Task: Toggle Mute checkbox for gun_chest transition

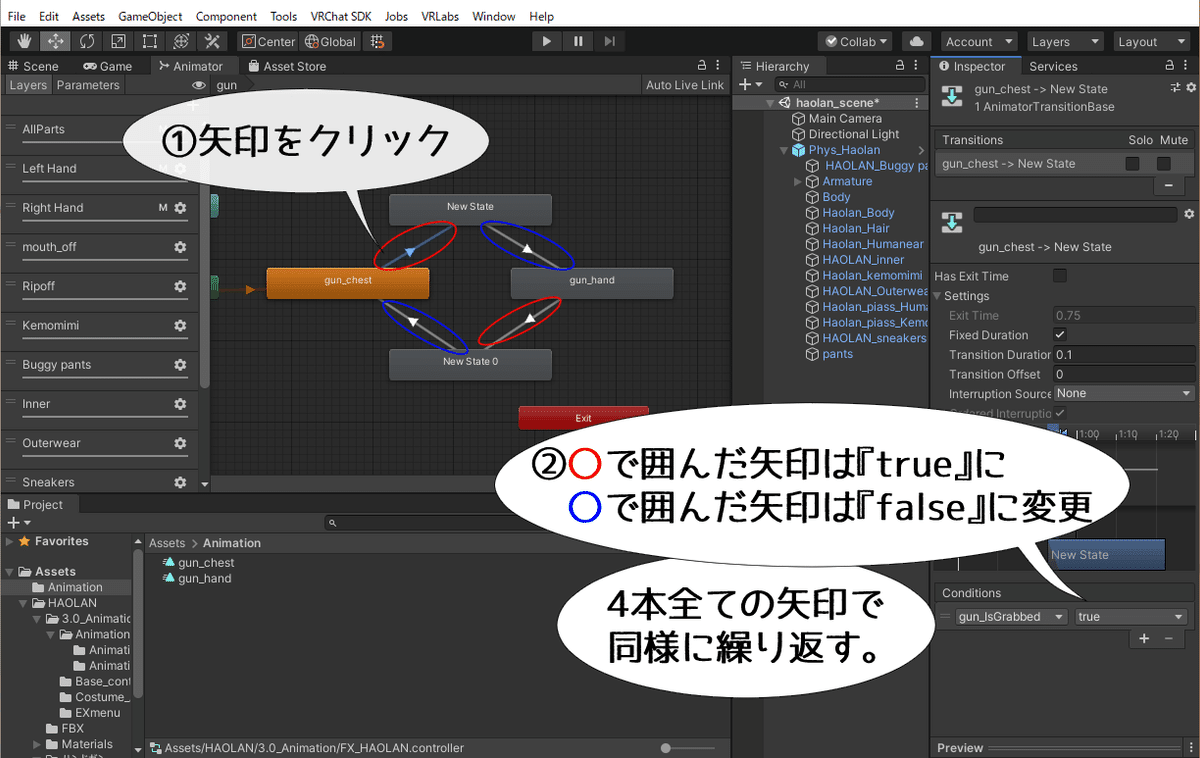Action: [1164, 164]
